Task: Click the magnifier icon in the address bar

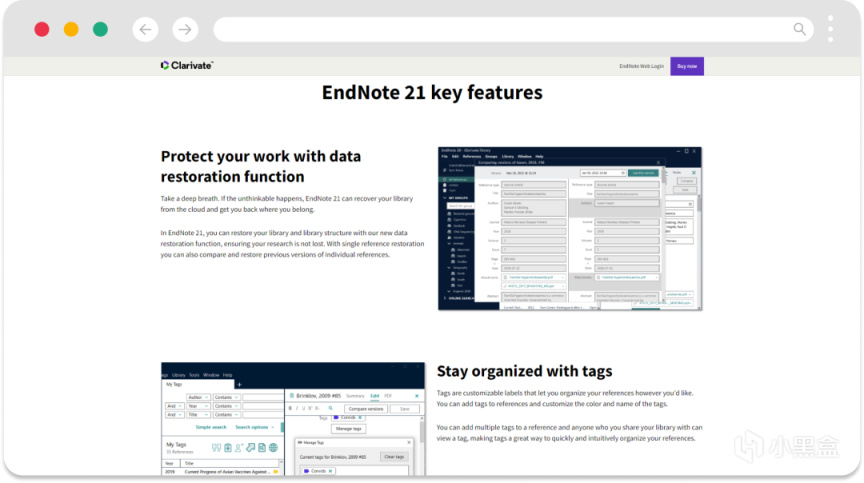Action: click(x=800, y=29)
